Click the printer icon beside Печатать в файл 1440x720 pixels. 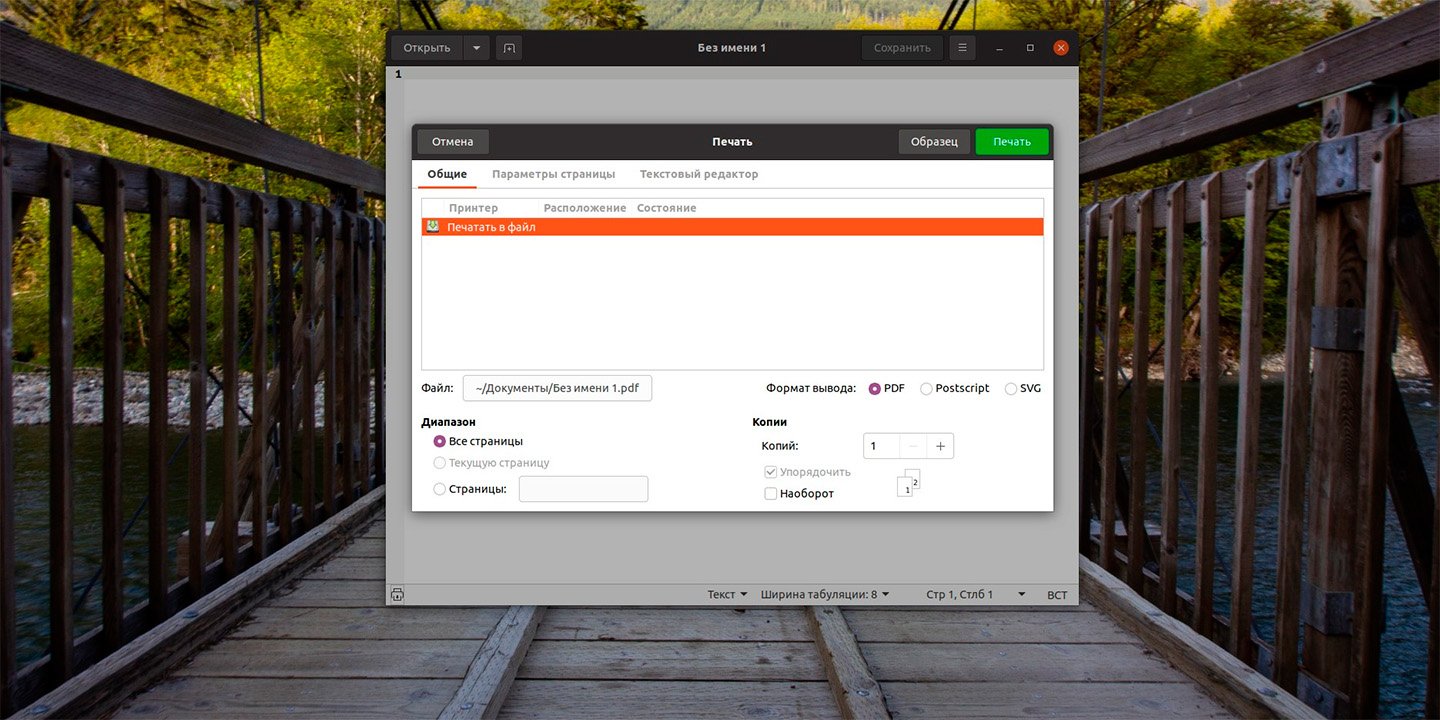point(433,227)
